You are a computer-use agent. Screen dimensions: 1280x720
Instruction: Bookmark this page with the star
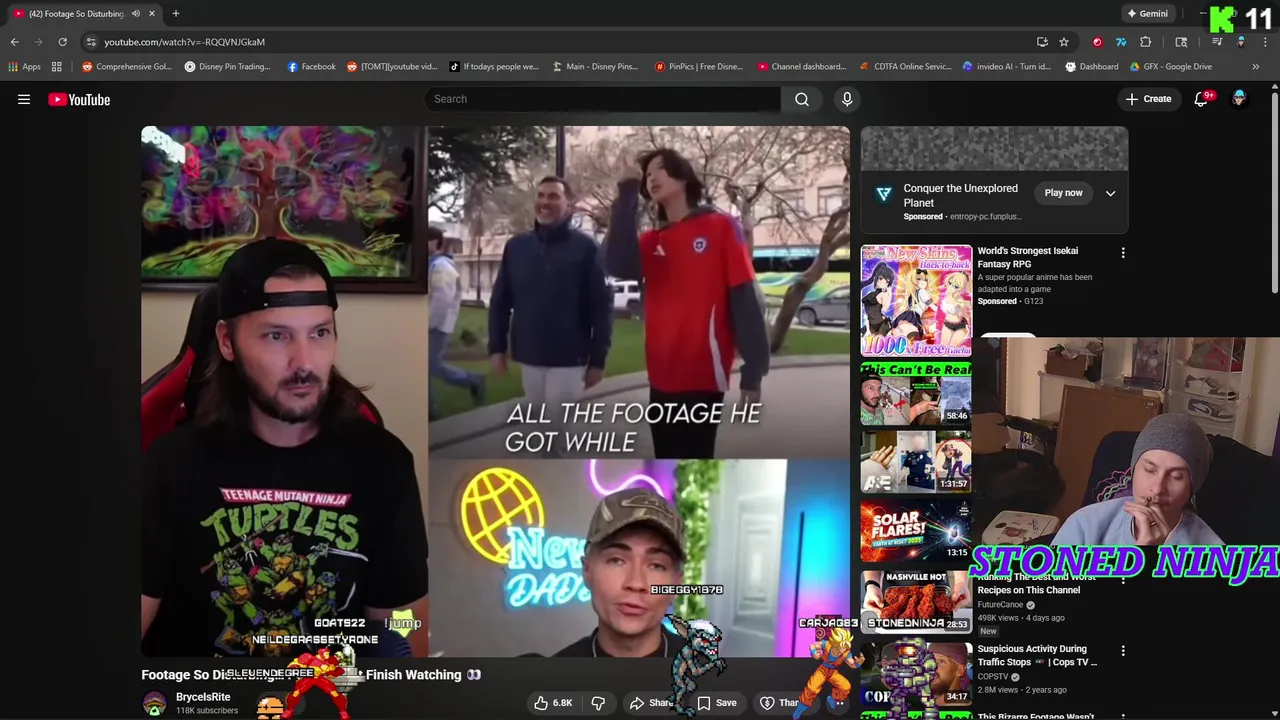coord(1064,42)
